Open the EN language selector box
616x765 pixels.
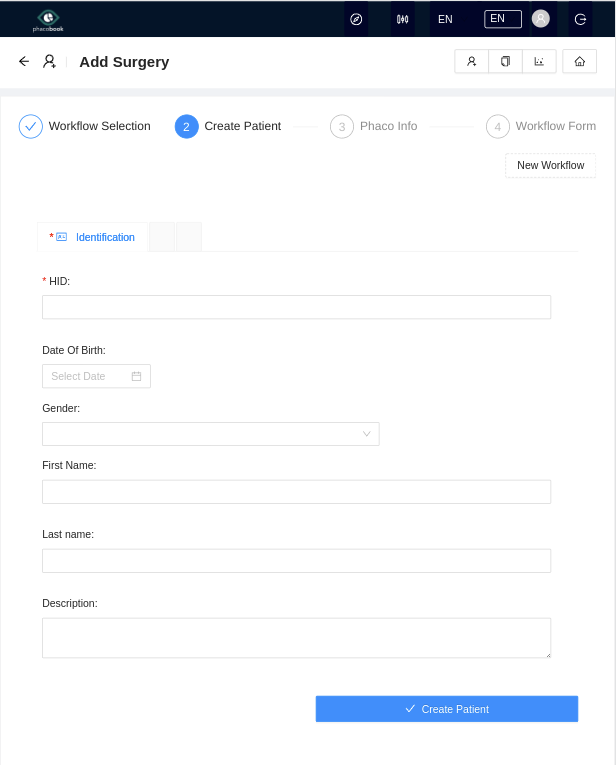pos(502,19)
